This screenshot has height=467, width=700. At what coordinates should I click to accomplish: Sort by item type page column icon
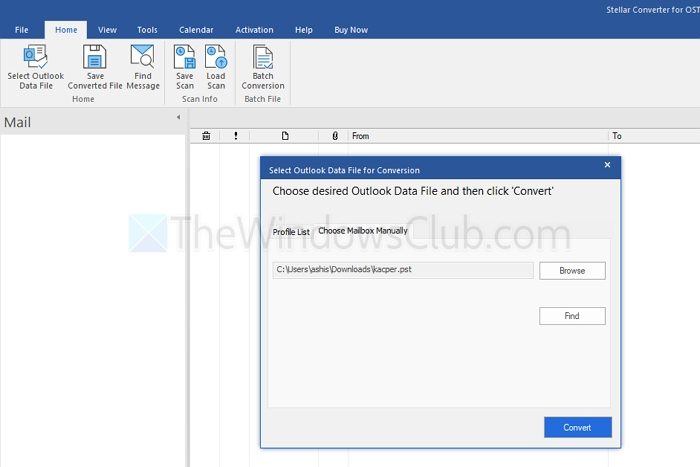pyautogui.click(x=285, y=136)
